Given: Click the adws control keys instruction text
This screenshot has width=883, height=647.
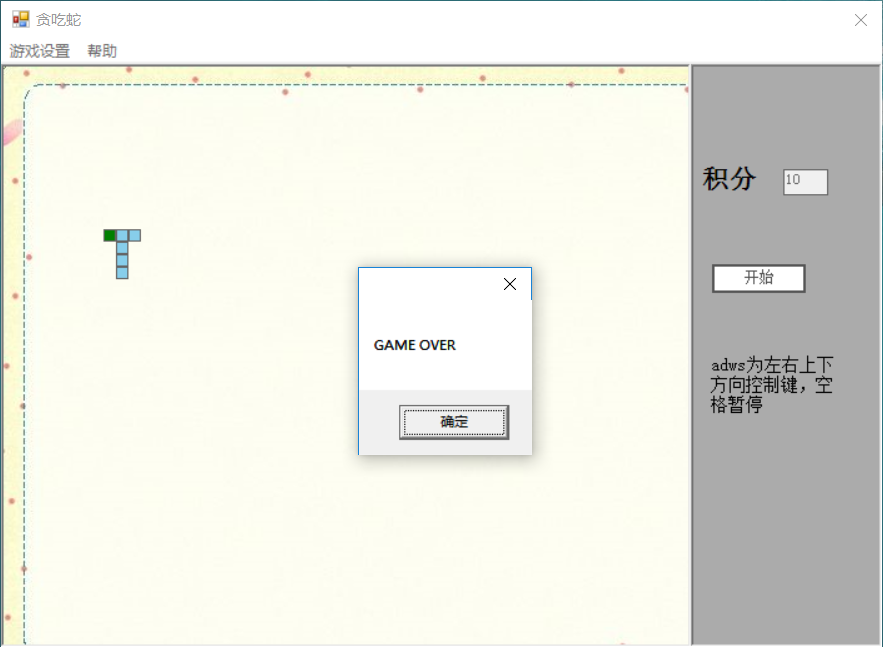Looking at the screenshot, I should (771, 385).
